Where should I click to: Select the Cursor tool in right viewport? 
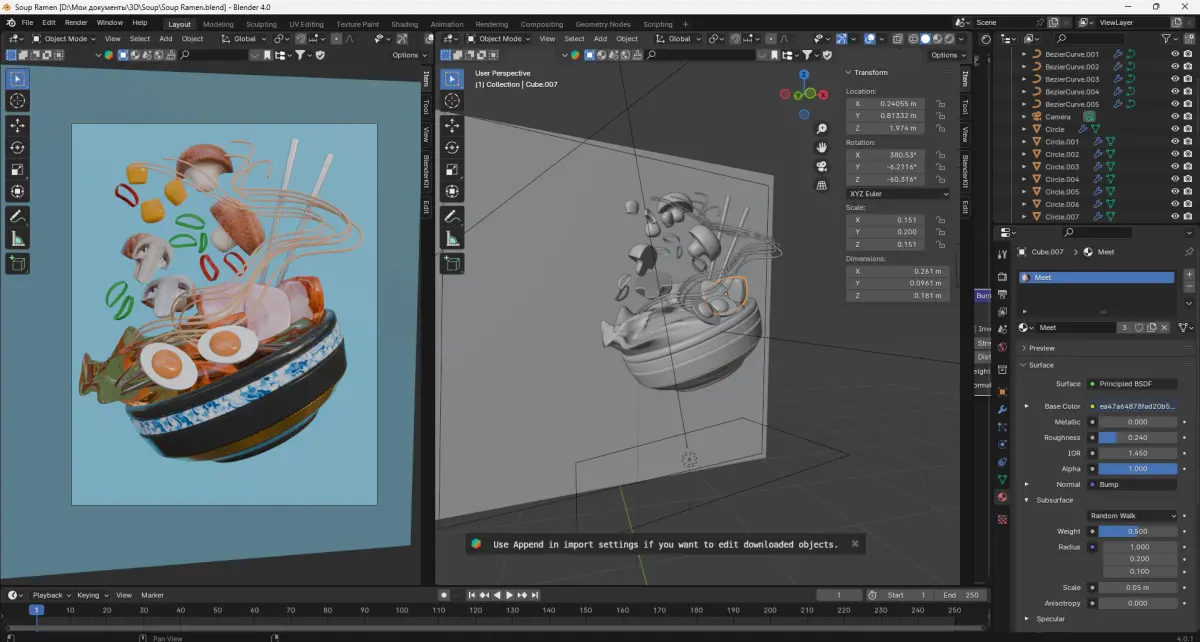pos(452,100)
